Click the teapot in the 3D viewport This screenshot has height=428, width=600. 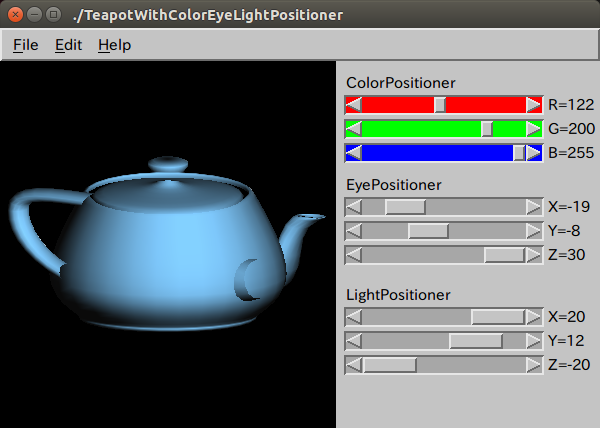tap(167, 244)
